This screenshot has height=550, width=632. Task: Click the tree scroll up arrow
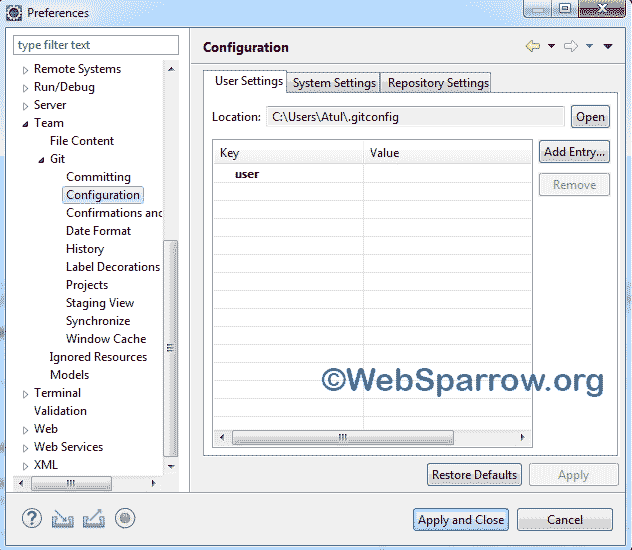tap(171, 69)
